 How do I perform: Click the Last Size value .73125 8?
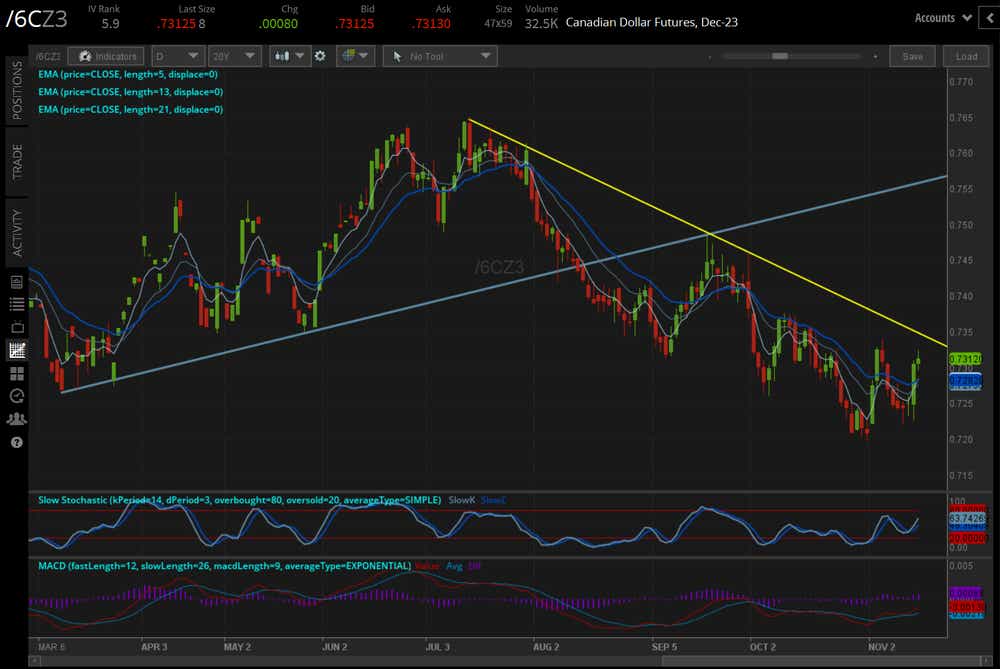coord(181,24)
